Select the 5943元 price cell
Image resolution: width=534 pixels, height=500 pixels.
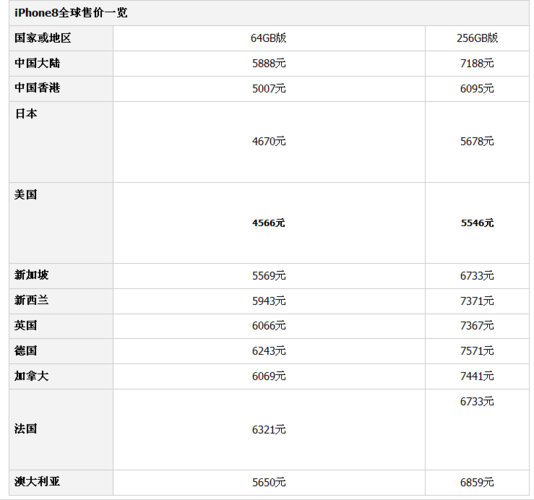coord(269,301)
